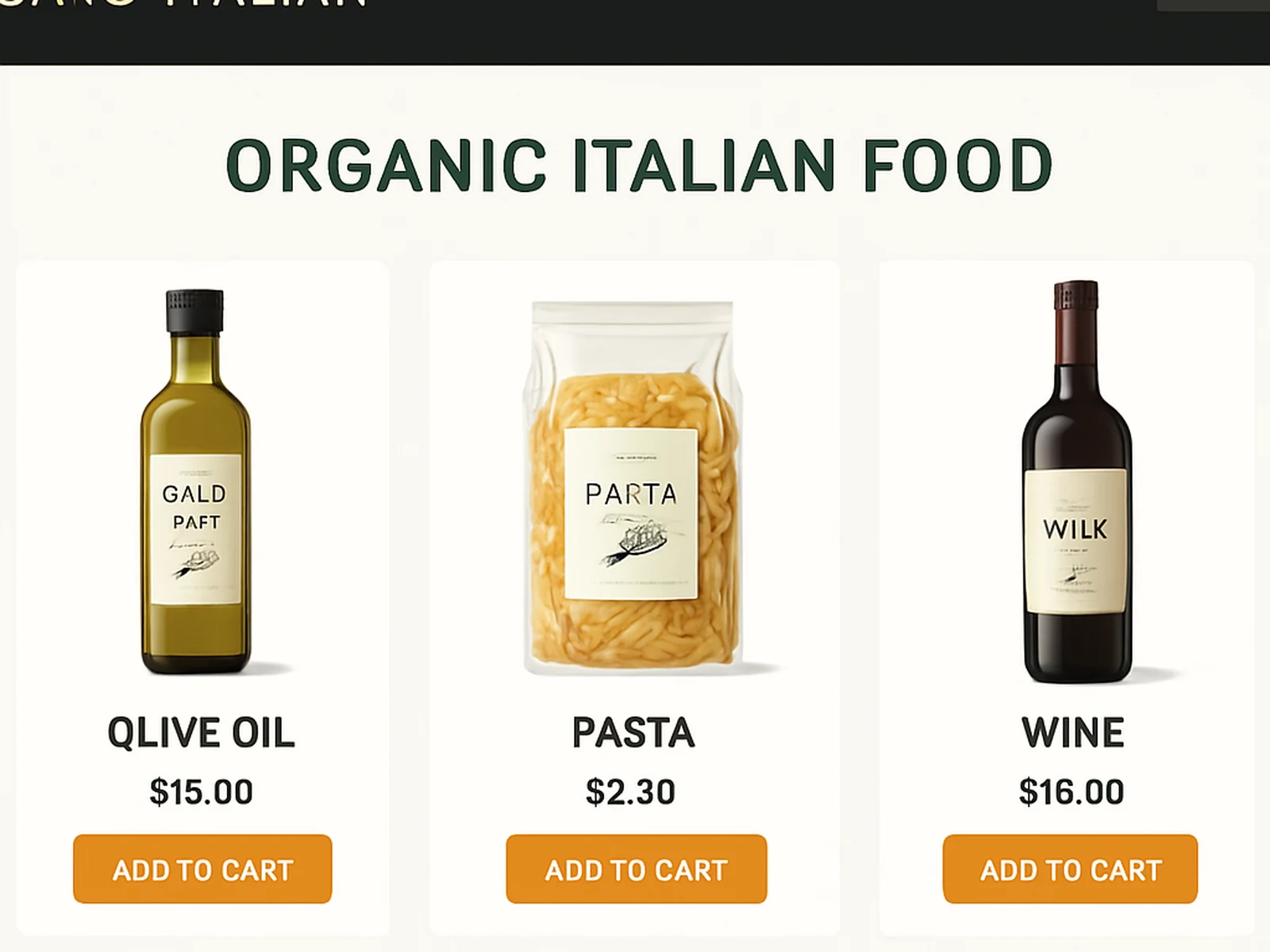This screenshot has height=952, width=1270.
Task: Click the QLIVE OIL product title
Action: point(201,732)
